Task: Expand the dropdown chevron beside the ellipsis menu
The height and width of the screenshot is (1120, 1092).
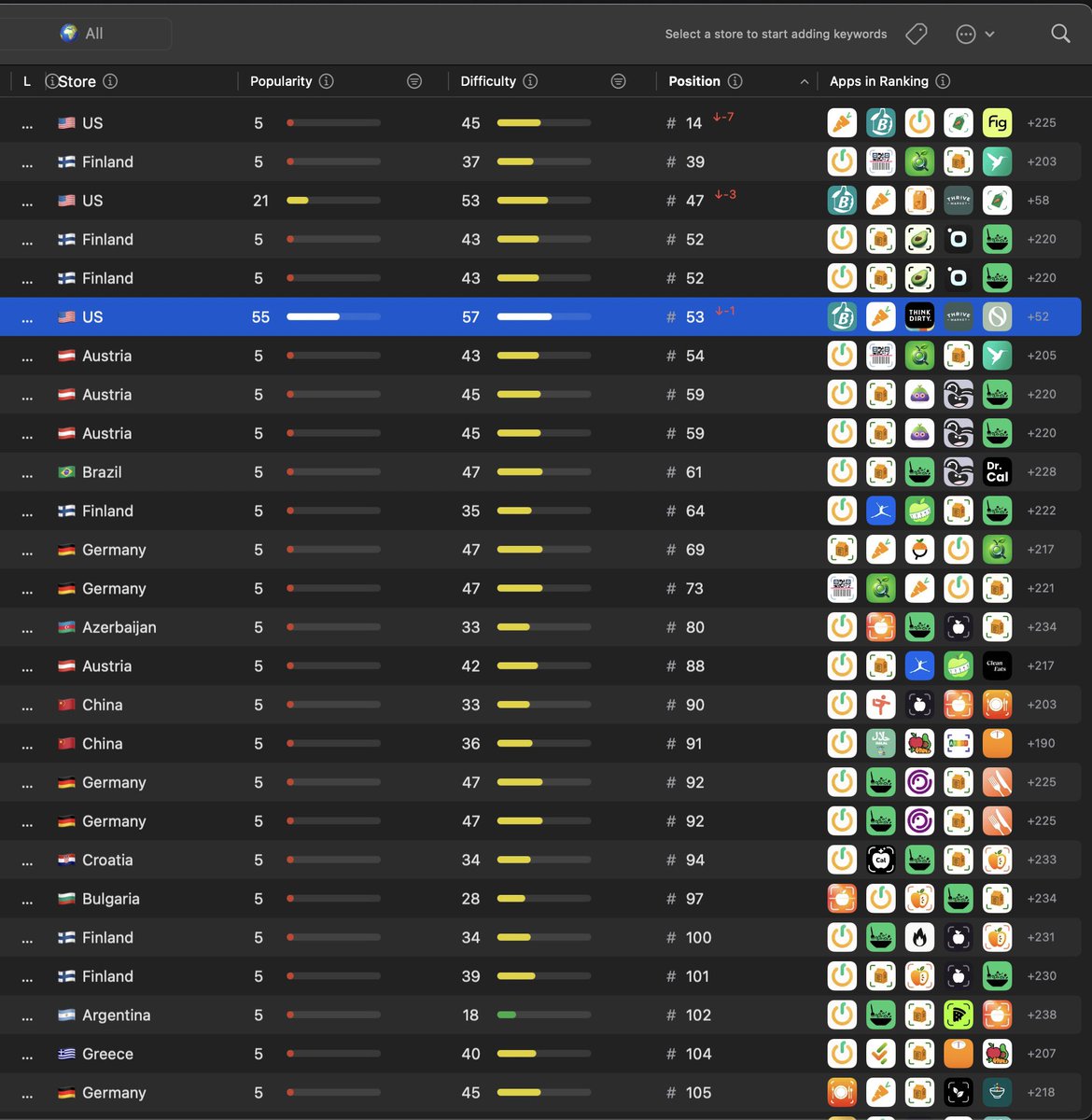Action: pyautogui.click(x=987, y=34)
